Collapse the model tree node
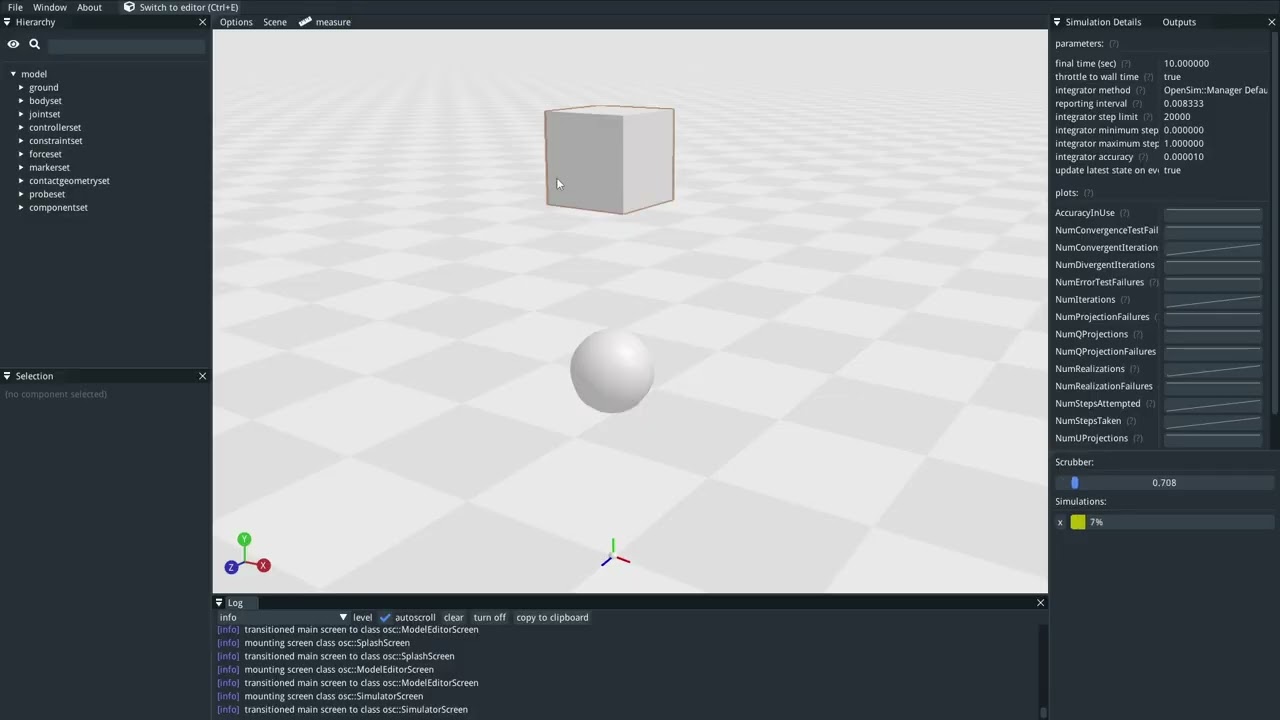This screenshot has width=1280, height=720. 13,74
